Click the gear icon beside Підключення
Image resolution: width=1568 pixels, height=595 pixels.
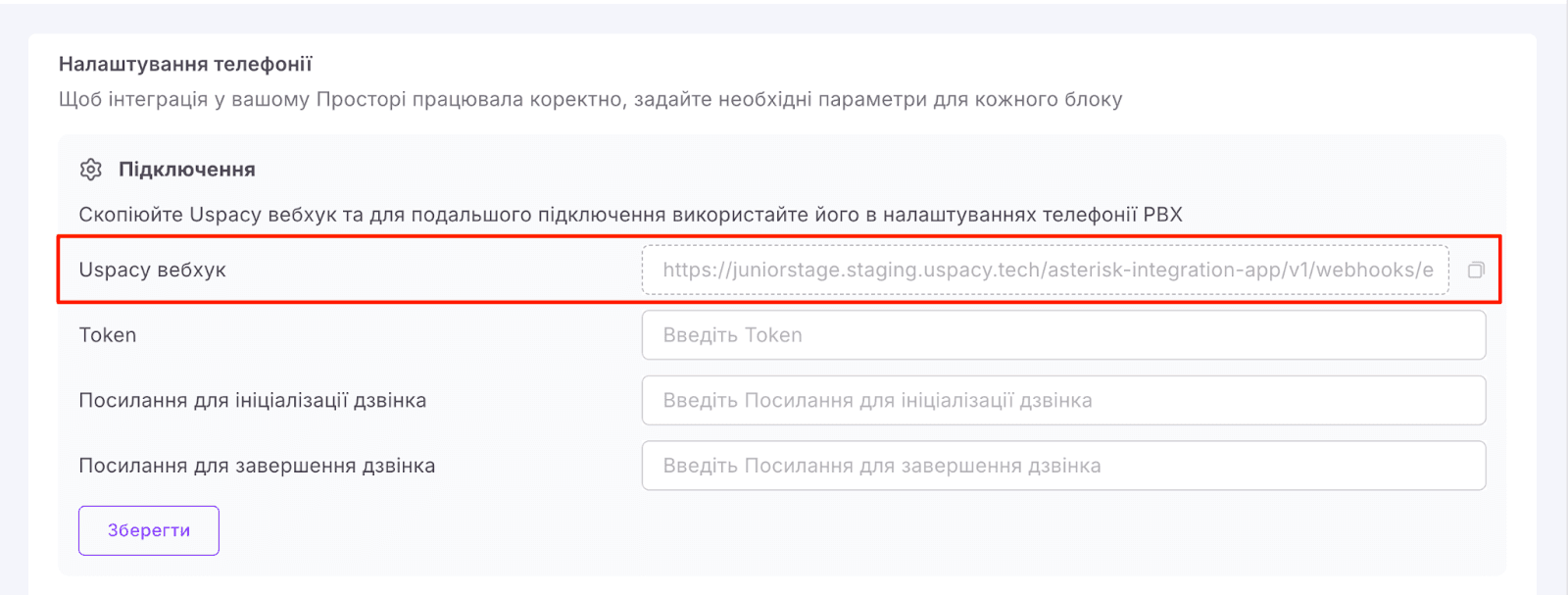(91, 170)
